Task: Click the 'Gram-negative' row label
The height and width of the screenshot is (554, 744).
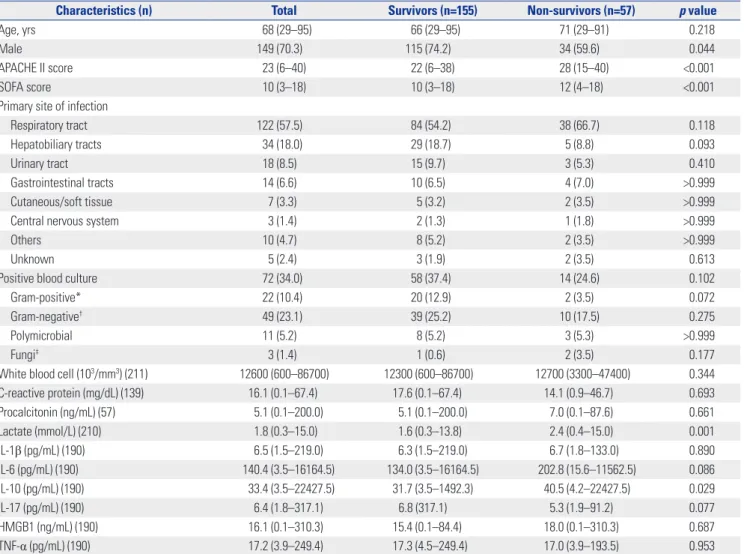Action: [x=46, y=316]
